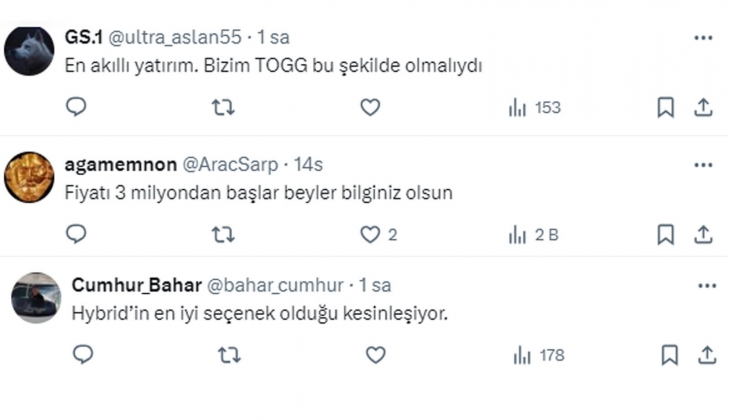Bookmark the GS.1 tweet

[x=665, y=108]
